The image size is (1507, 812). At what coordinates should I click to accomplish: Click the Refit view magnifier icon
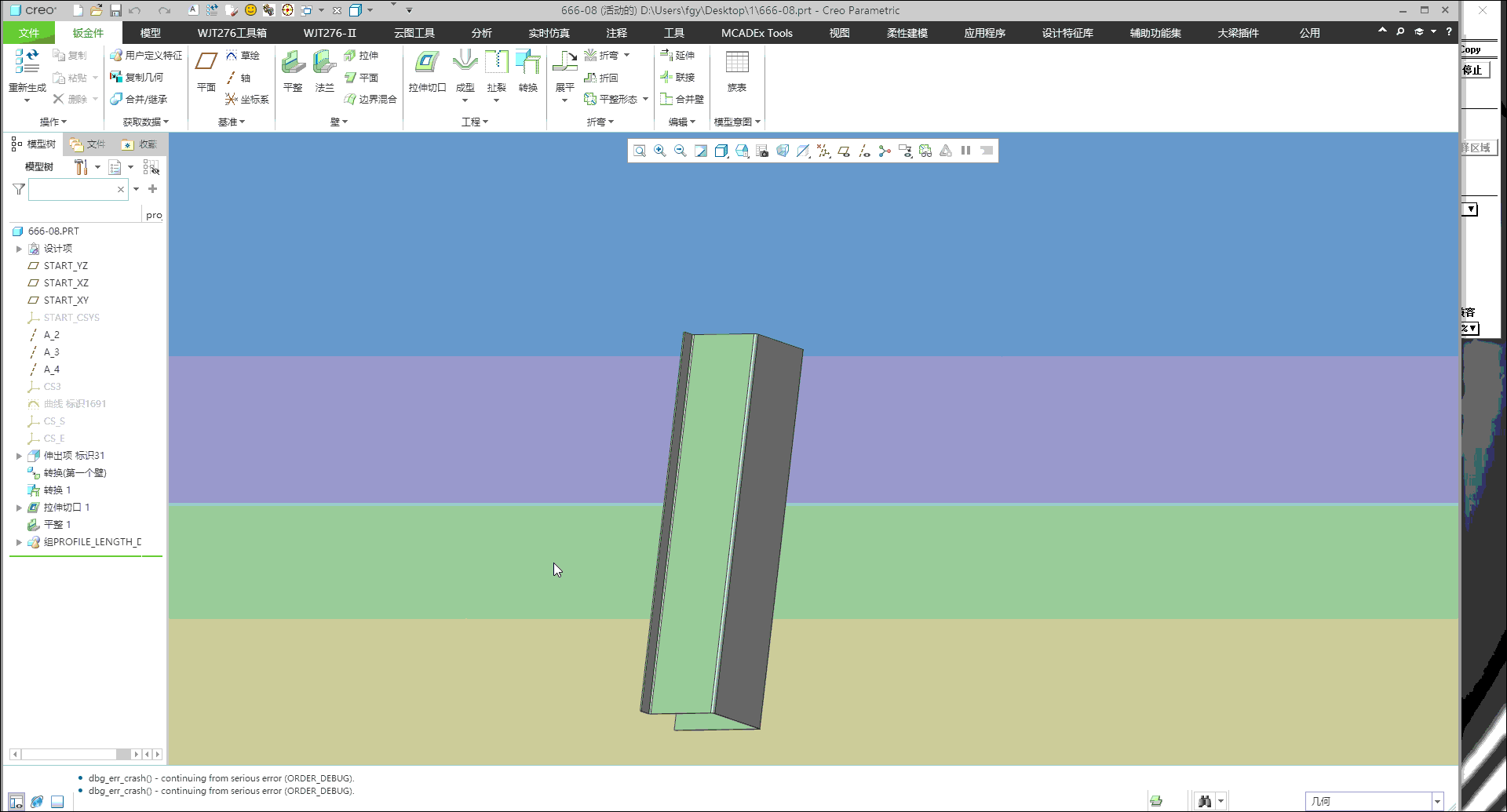[x=640, y=151]
